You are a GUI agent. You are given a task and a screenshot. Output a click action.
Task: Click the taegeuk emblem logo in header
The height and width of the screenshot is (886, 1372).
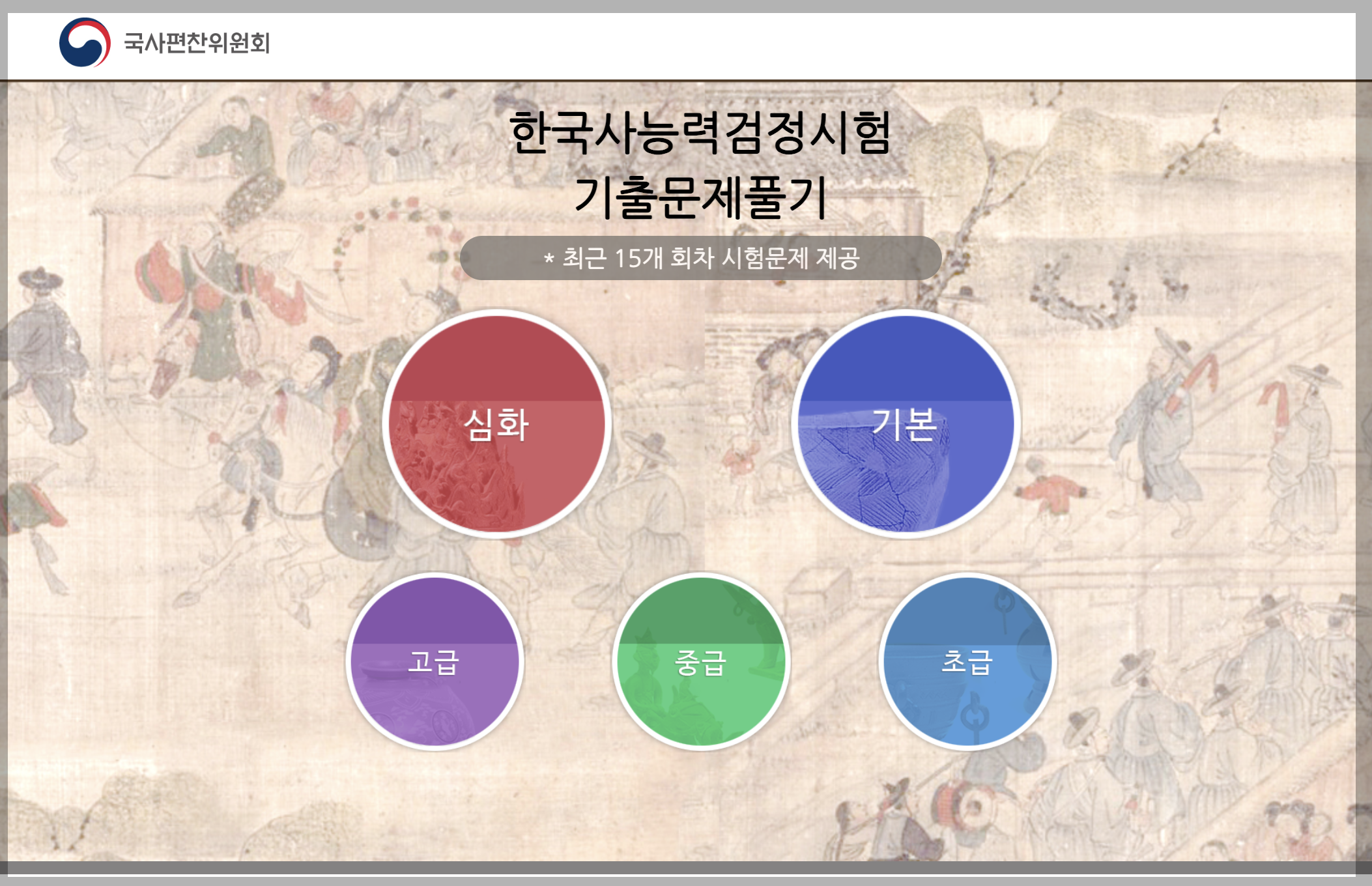click(x=85, y=42)
